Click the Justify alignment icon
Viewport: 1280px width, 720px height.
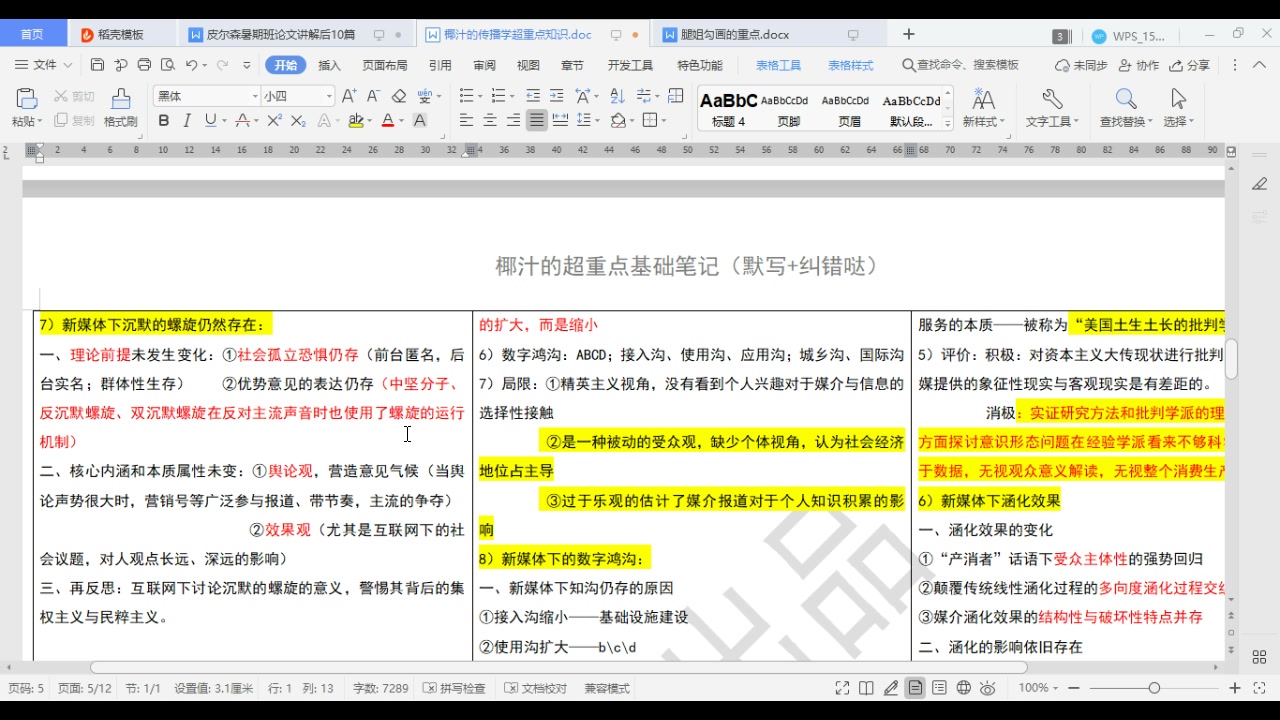[x=537, y=121]
